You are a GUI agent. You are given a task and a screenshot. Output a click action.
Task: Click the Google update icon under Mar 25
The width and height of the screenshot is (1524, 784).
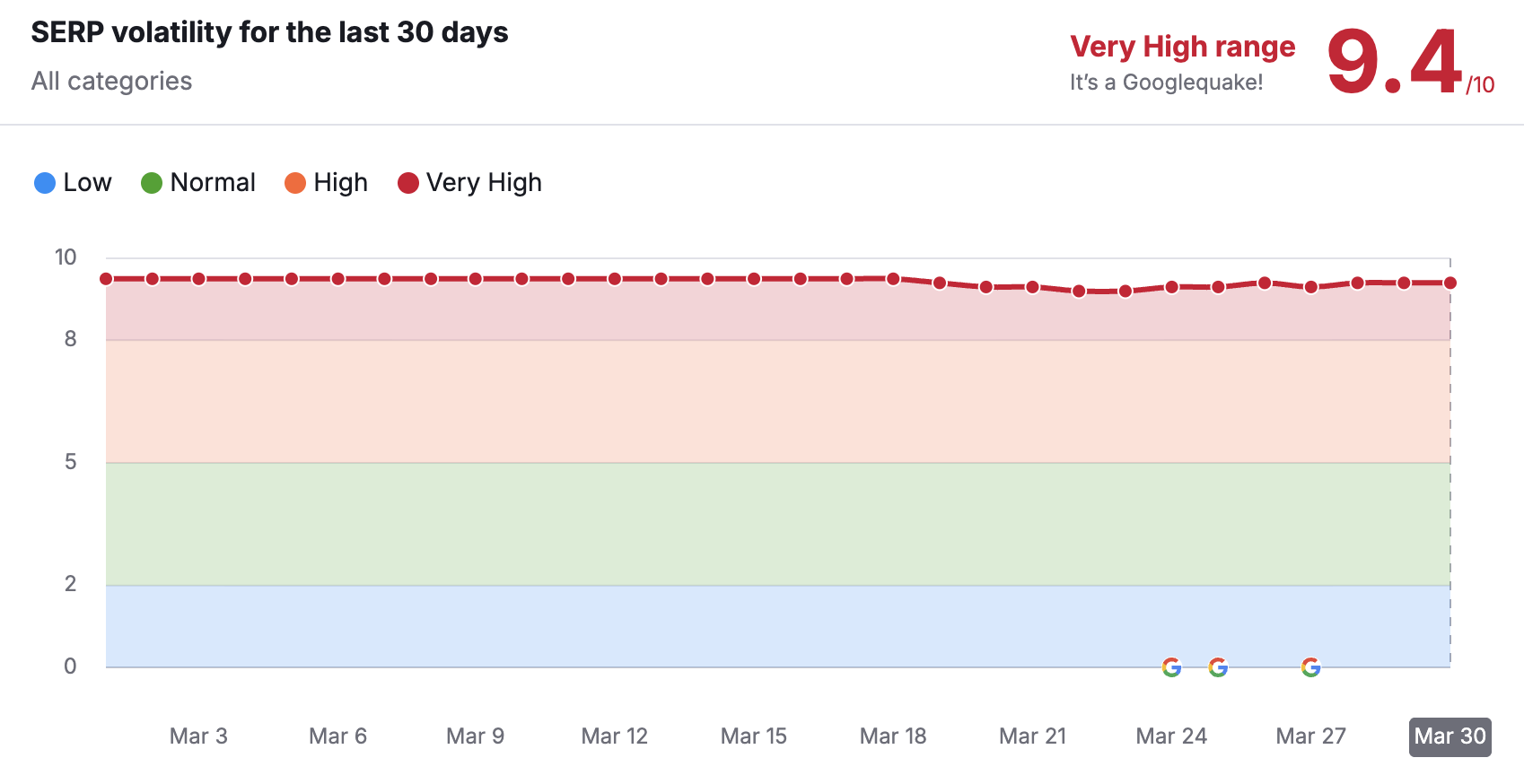1218,667
